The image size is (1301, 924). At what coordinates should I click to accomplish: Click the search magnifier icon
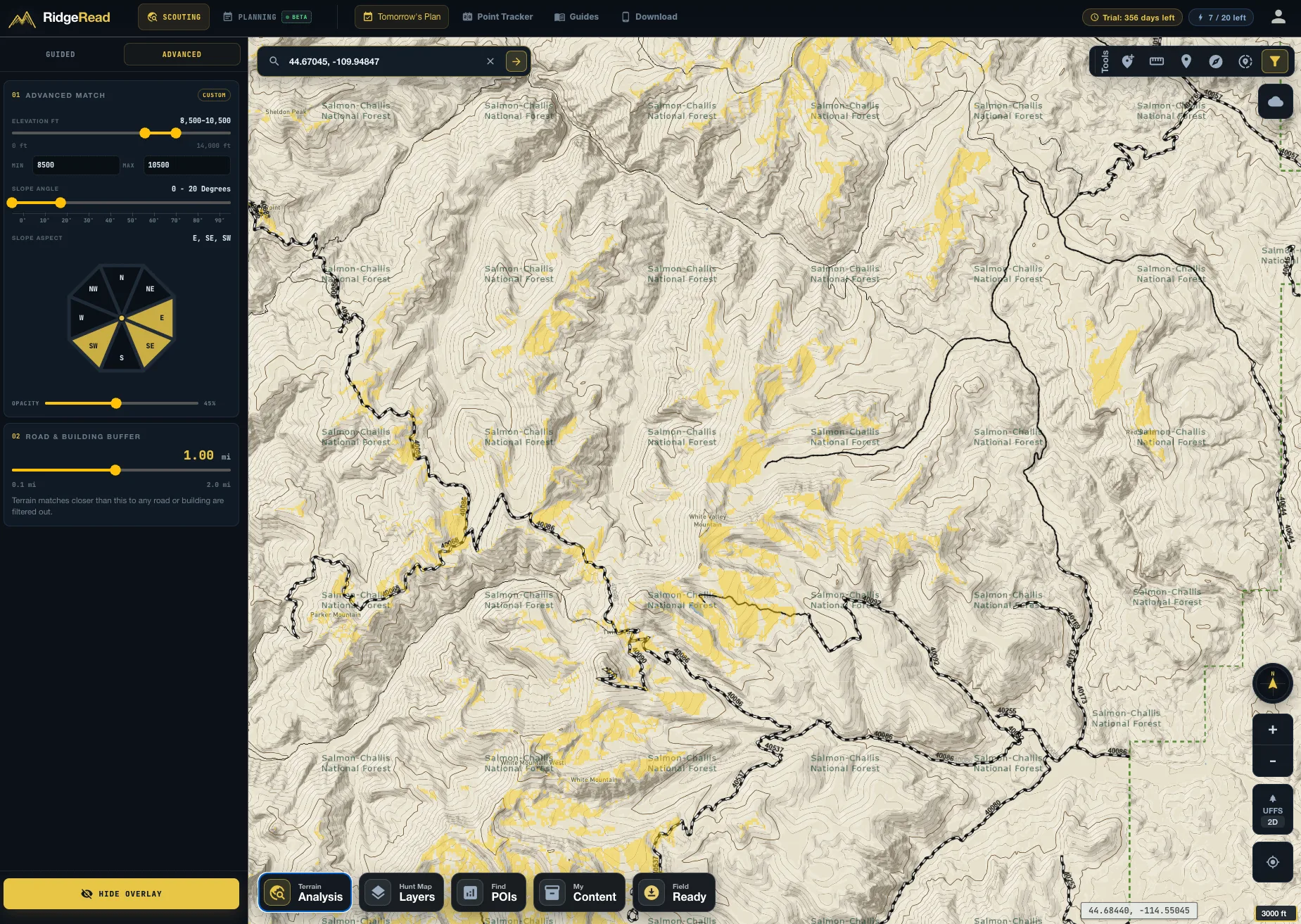[274, 61]
